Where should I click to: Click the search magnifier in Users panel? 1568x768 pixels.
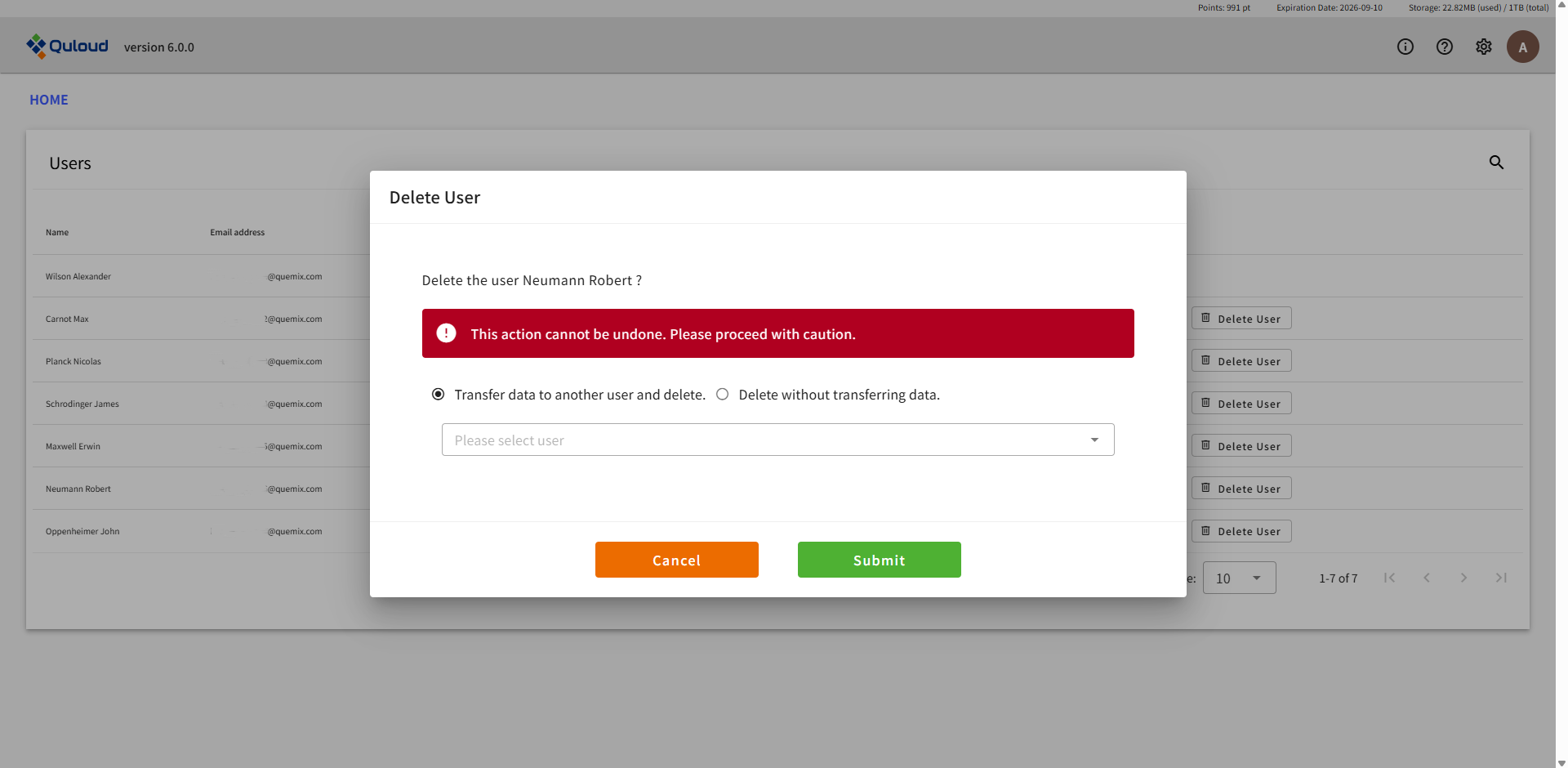[1495, 163]
